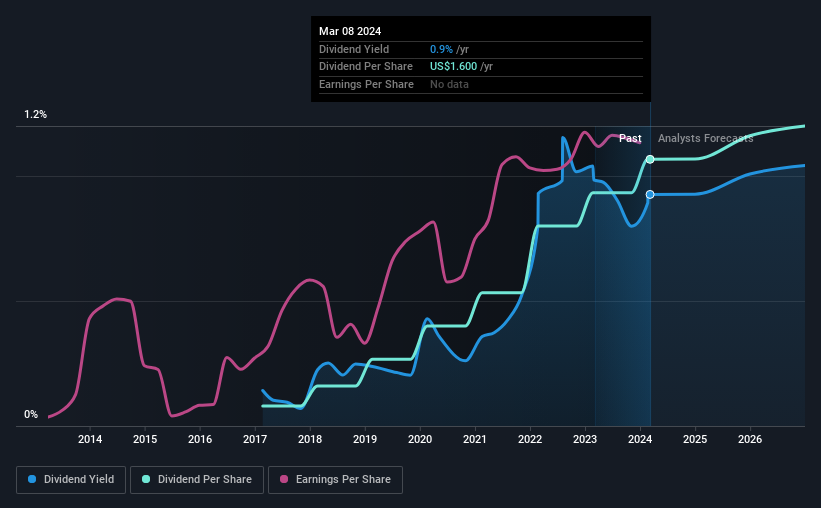The image size is (821, 508).
Task: Click the US$1.600 dividend per share value
Action: [x=453, y=67]
